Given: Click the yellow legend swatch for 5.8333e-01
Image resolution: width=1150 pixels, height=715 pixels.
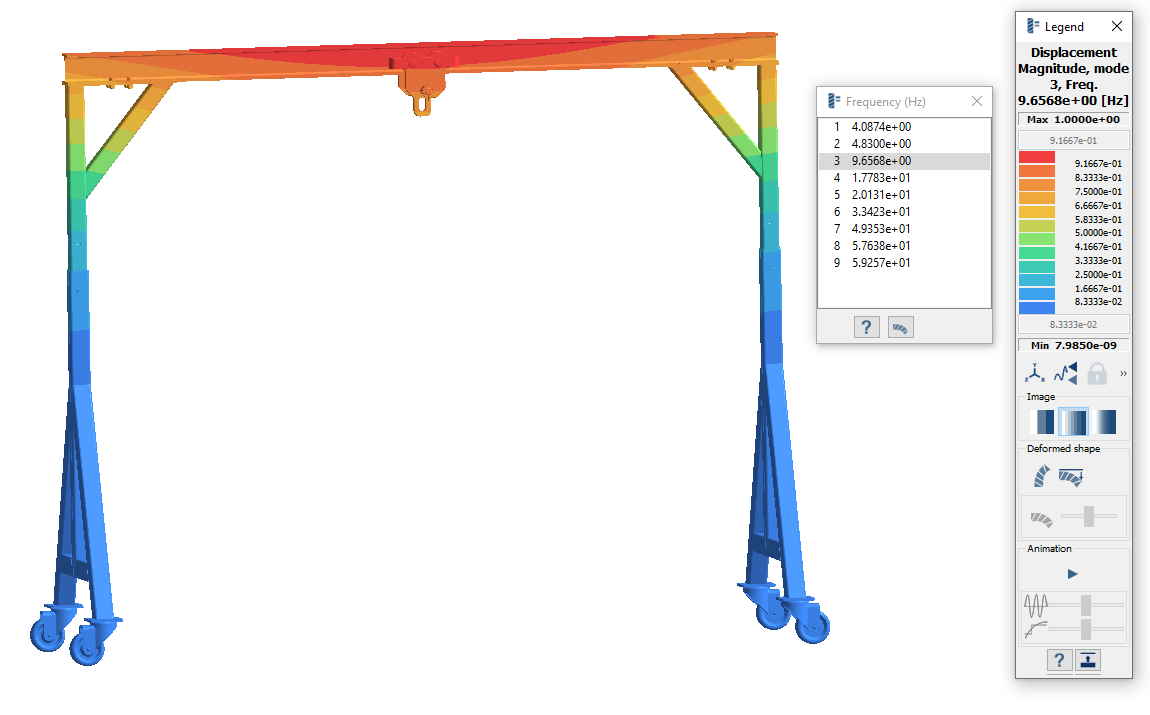Looking at the screenshot, I should 1036,212.
